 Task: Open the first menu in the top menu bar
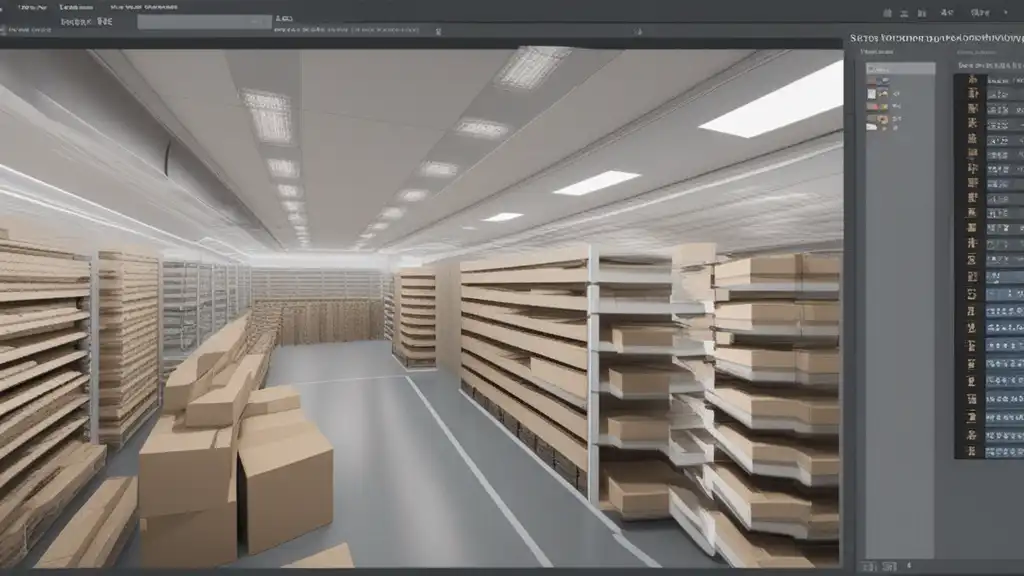[29, 6]
